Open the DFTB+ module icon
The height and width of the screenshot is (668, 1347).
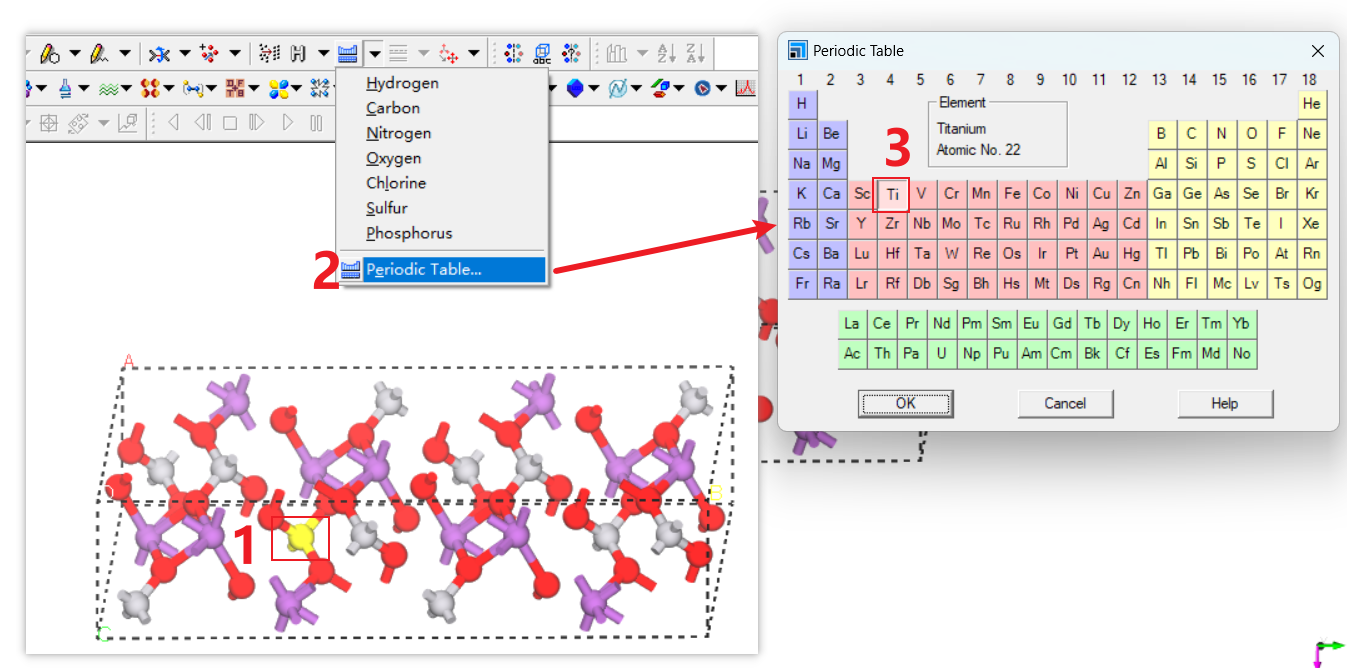click(x=234, y=89)
